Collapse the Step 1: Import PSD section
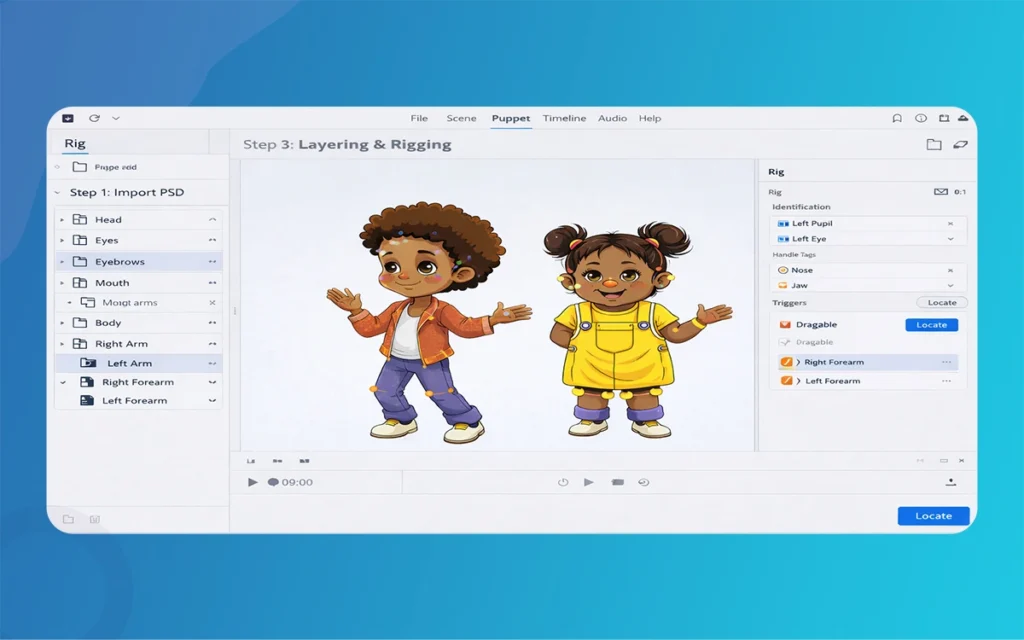 point(57,193)
